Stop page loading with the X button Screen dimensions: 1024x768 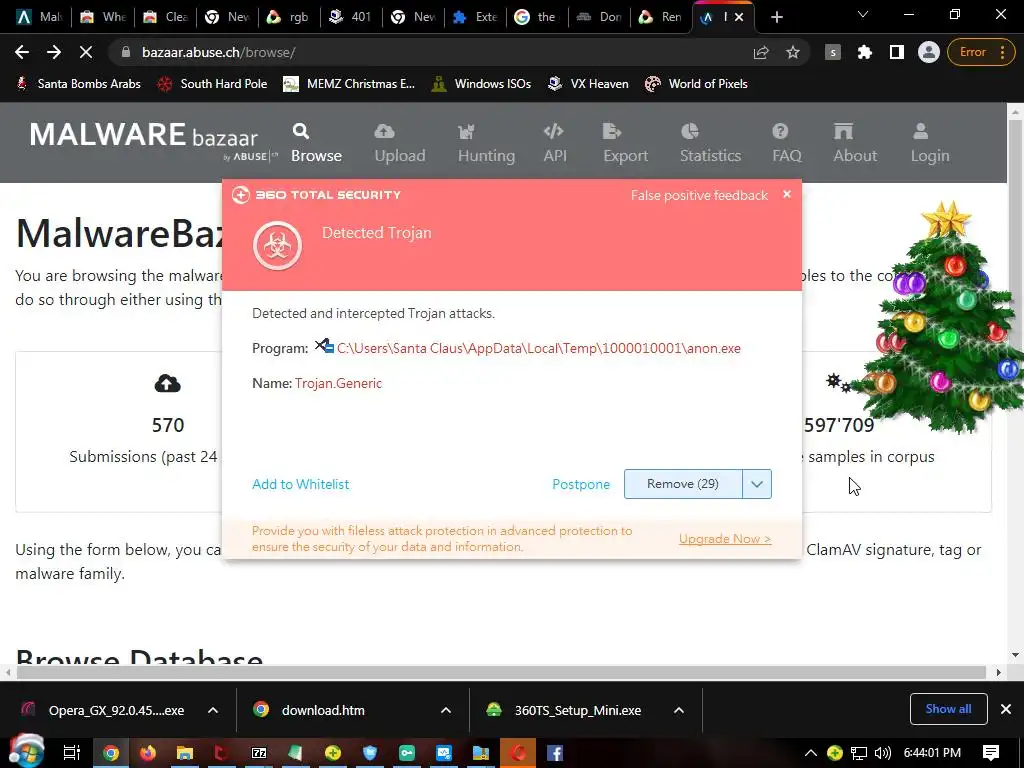pyautogui.click(x=86, y=52)
